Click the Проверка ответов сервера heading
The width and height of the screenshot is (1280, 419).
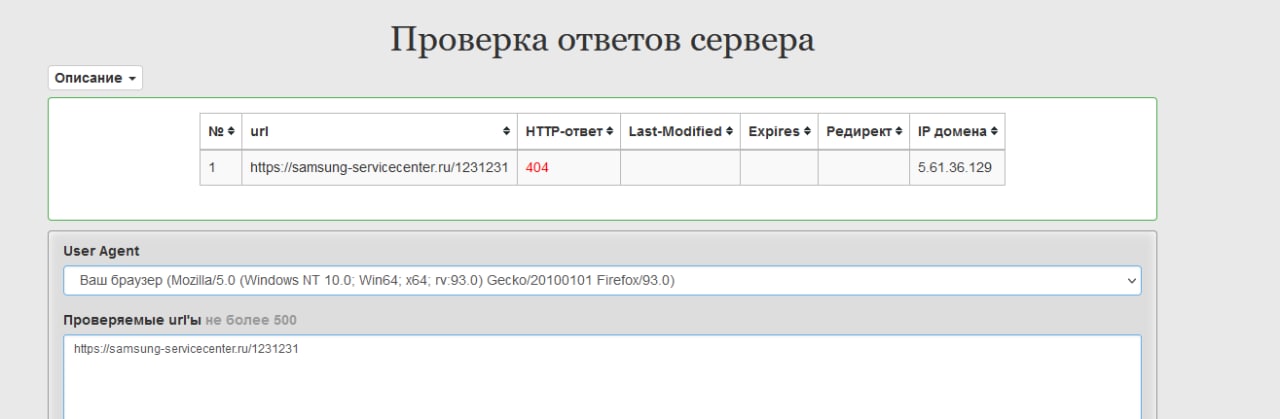[602, 39]
